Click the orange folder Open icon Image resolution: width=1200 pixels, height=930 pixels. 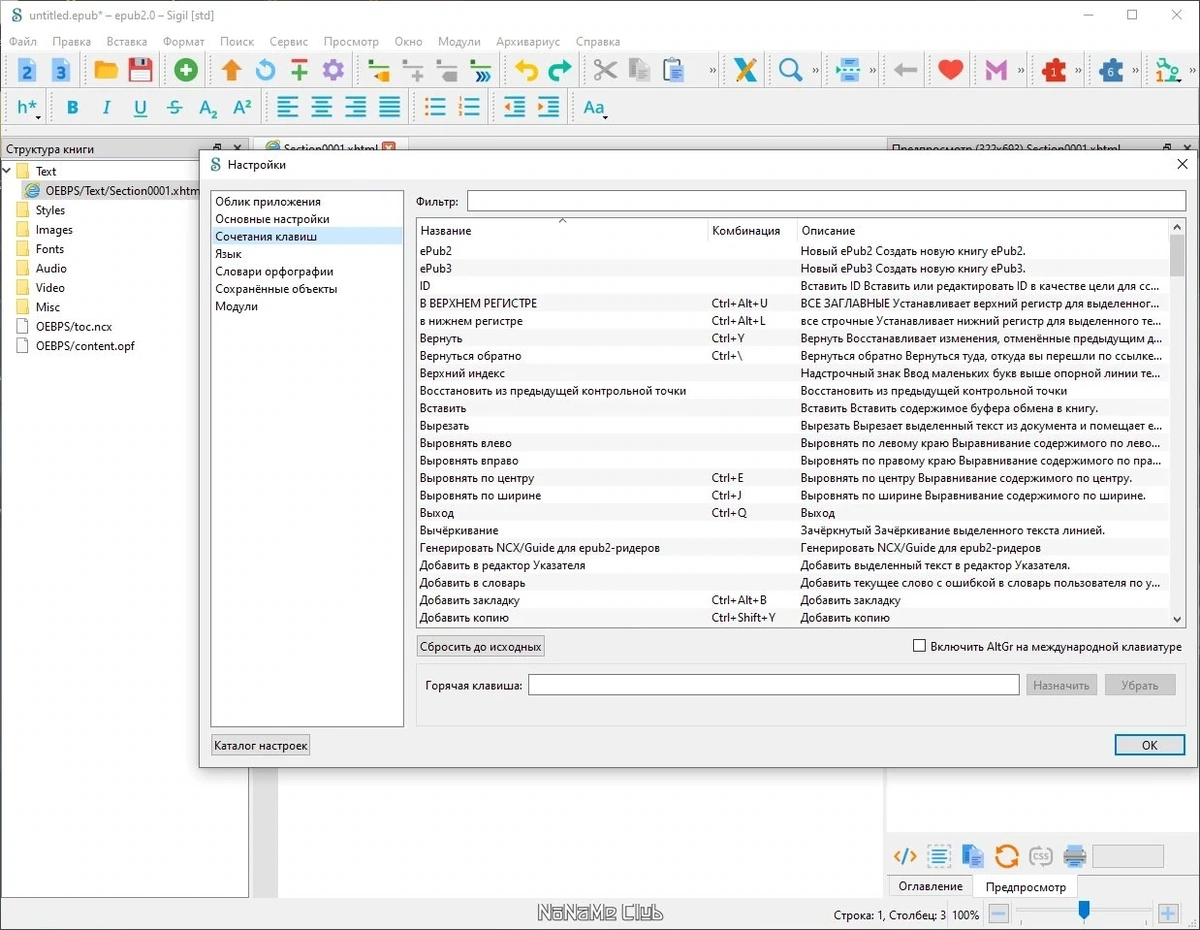[106, 70]
